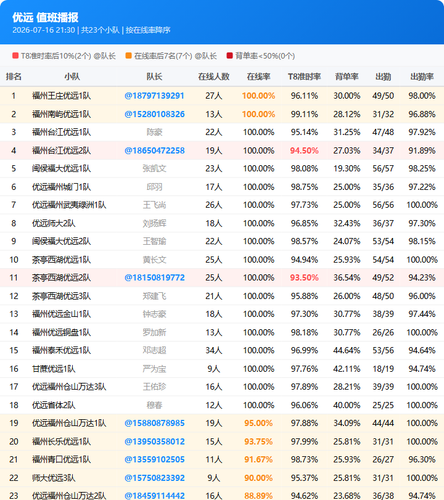Click the dark red 背单率<50% legend square
444x500 pixels.
pyautogui.click(x=229, y=56)
